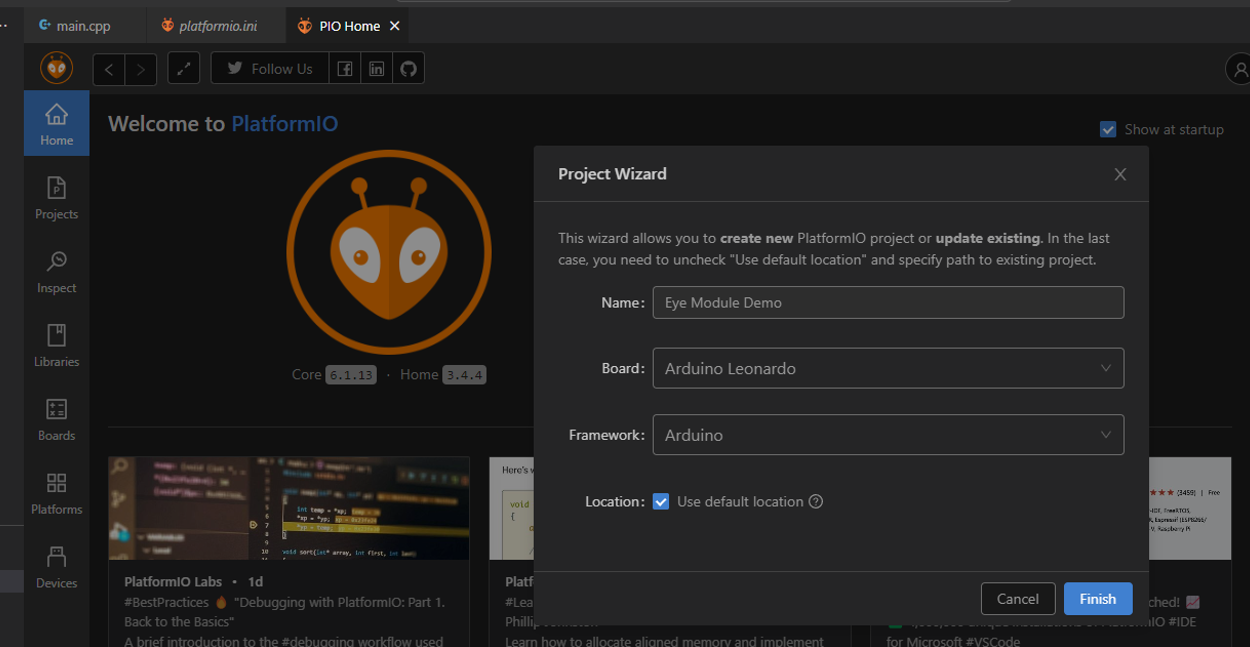The height and width of the screenshot is (647, 1250).
Task: Click the LinkedIn icon in toolbar
Action: coord(376,69)
